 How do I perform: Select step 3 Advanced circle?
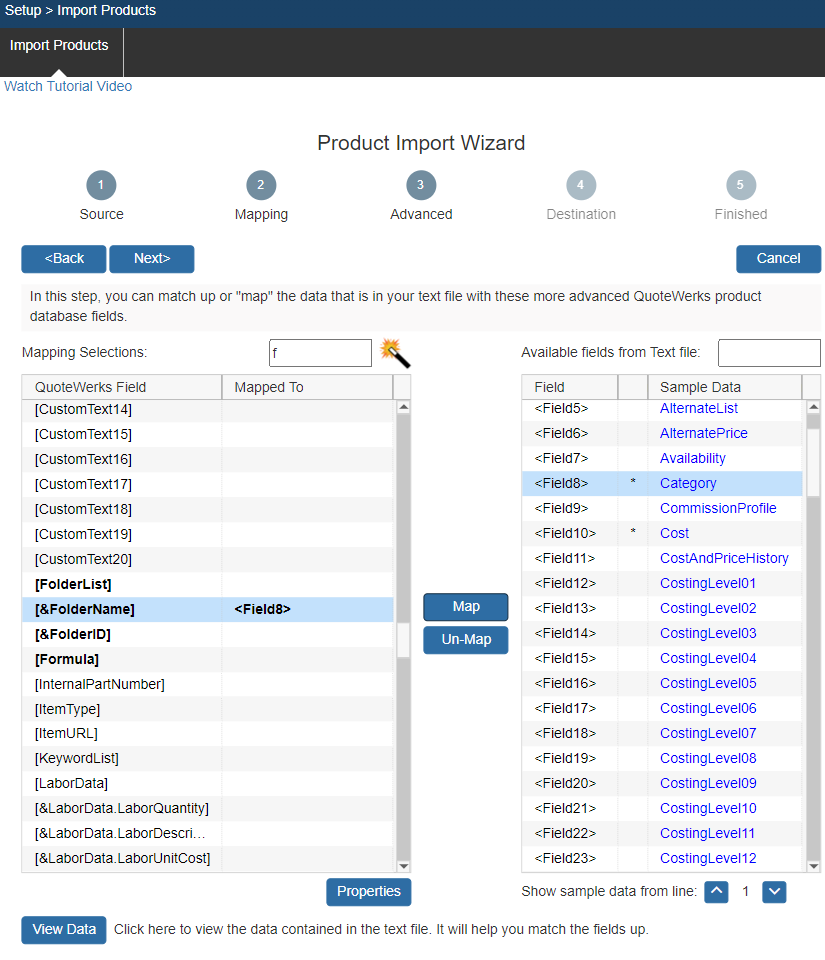421,185
